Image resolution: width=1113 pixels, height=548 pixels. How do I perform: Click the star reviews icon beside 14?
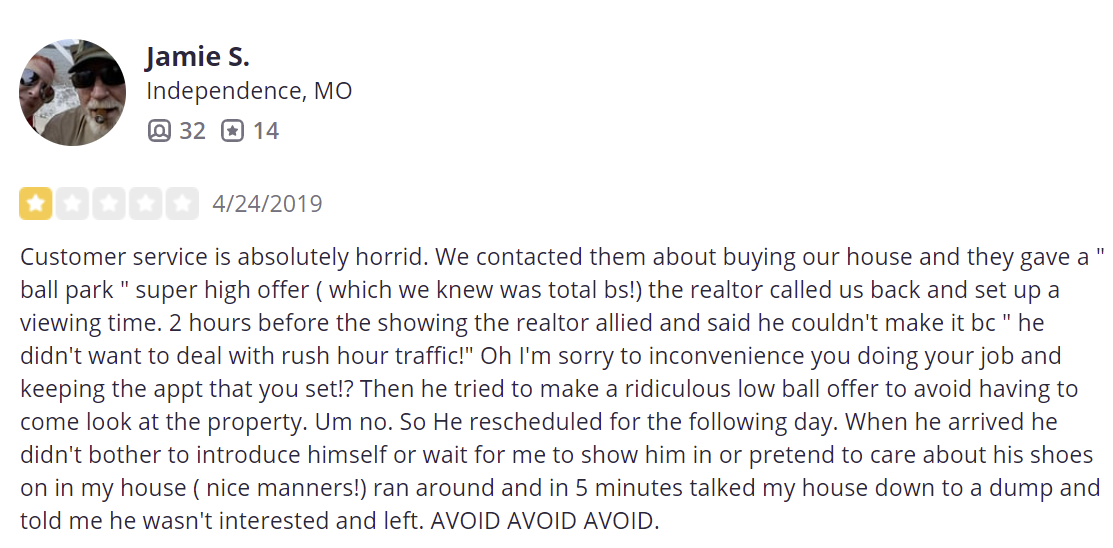(232, 131)
